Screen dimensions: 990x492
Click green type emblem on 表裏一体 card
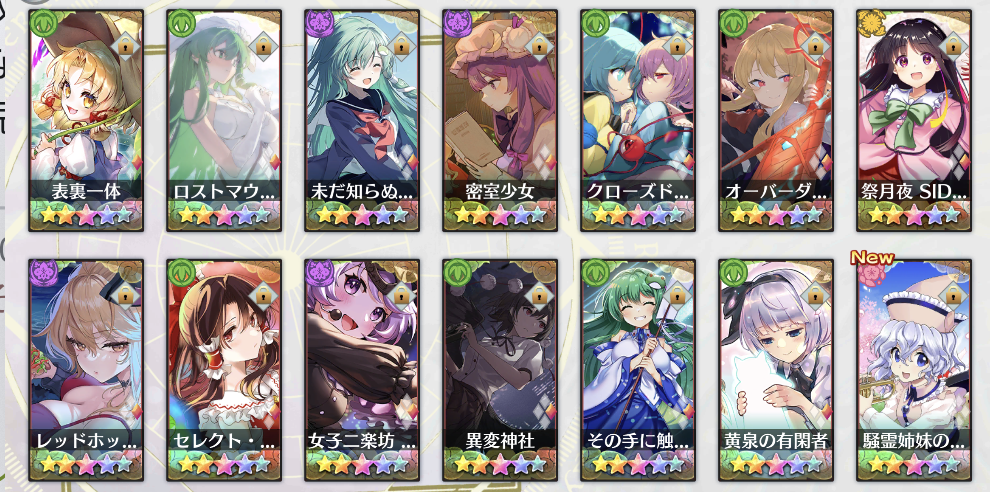42,23
